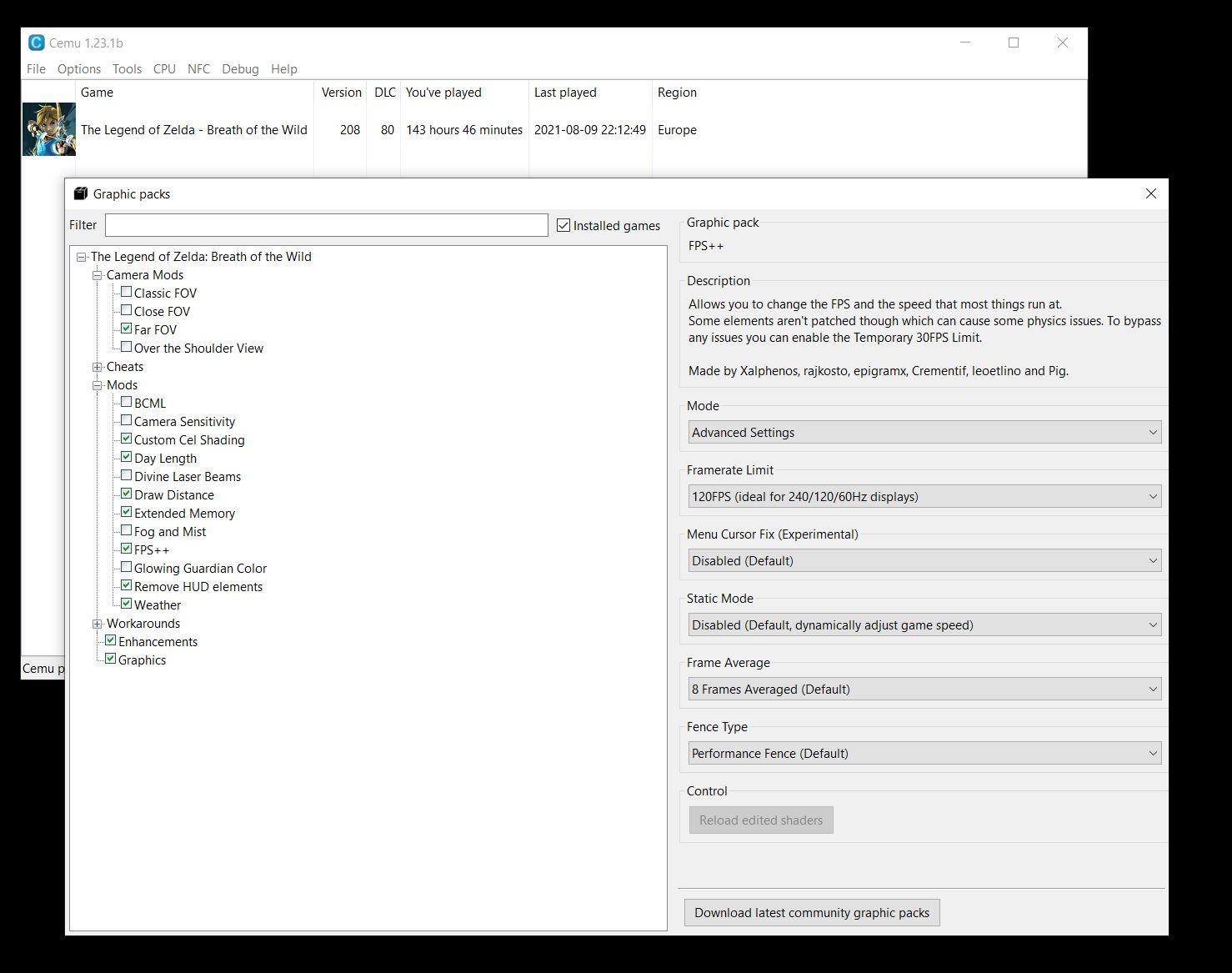Screen dimensions: 1232x973
Task: Click Download latest community graphic packs
Action: 812,912
